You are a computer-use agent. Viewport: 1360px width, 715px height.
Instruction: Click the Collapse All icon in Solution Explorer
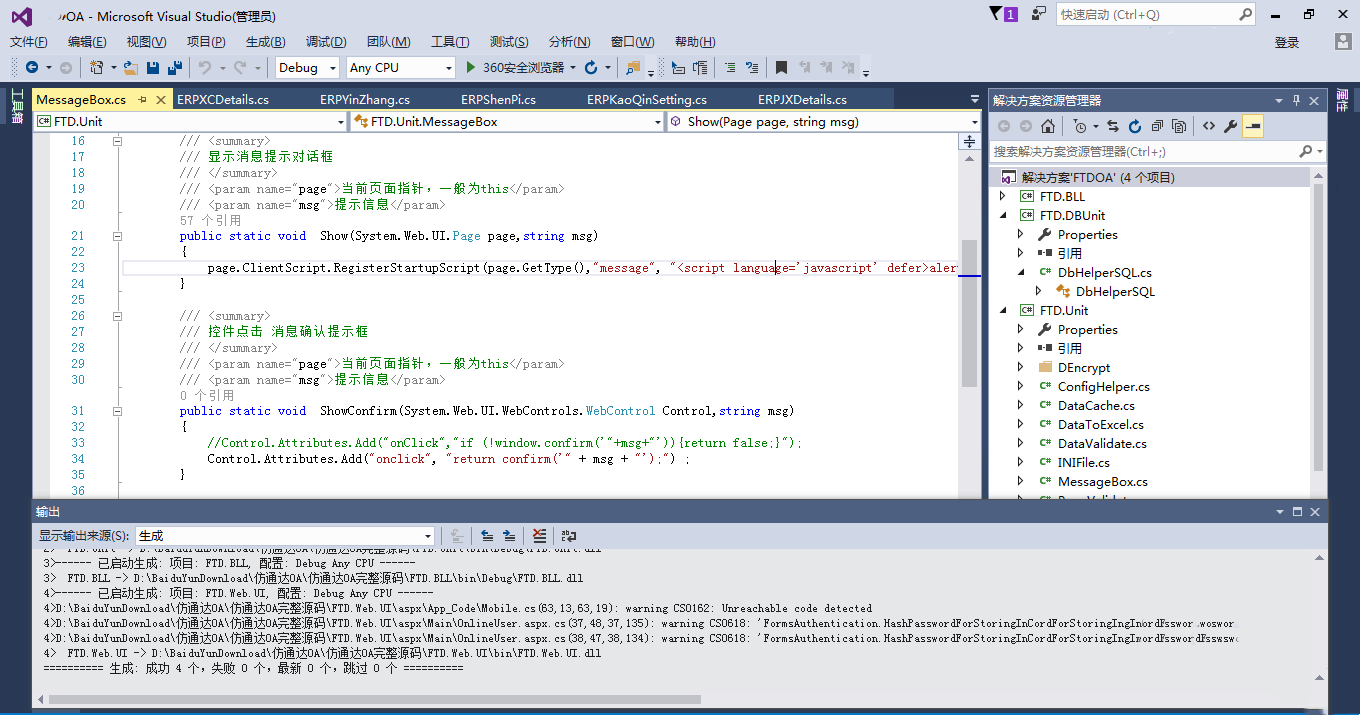coord(1157,126)
